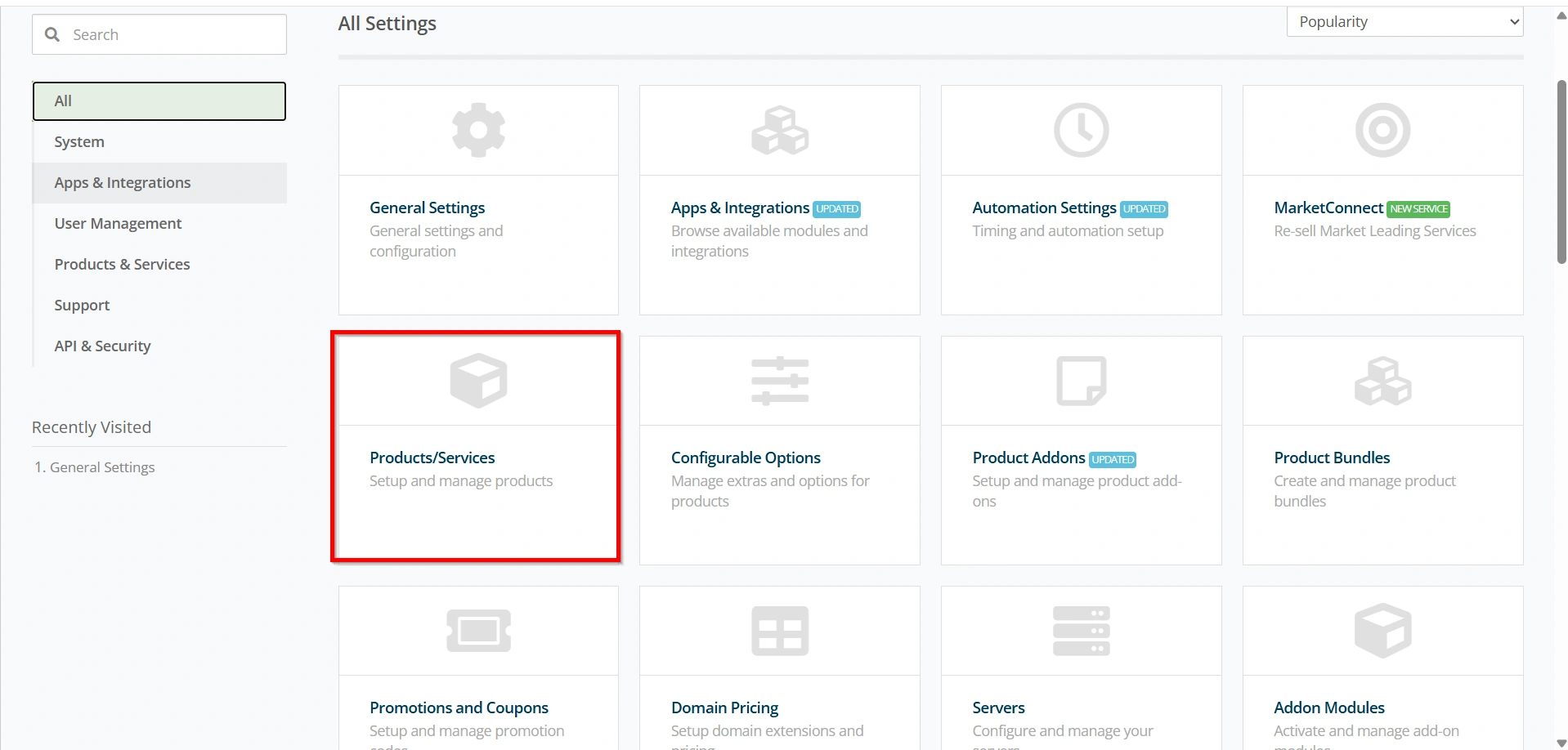Click the Product Bundles cubes icon

point(1382,381)
